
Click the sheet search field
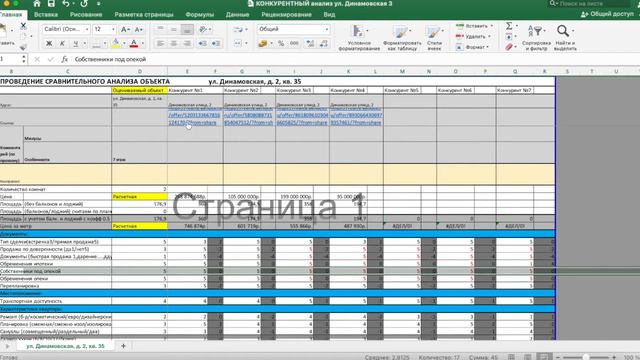[x=589, y=4]
